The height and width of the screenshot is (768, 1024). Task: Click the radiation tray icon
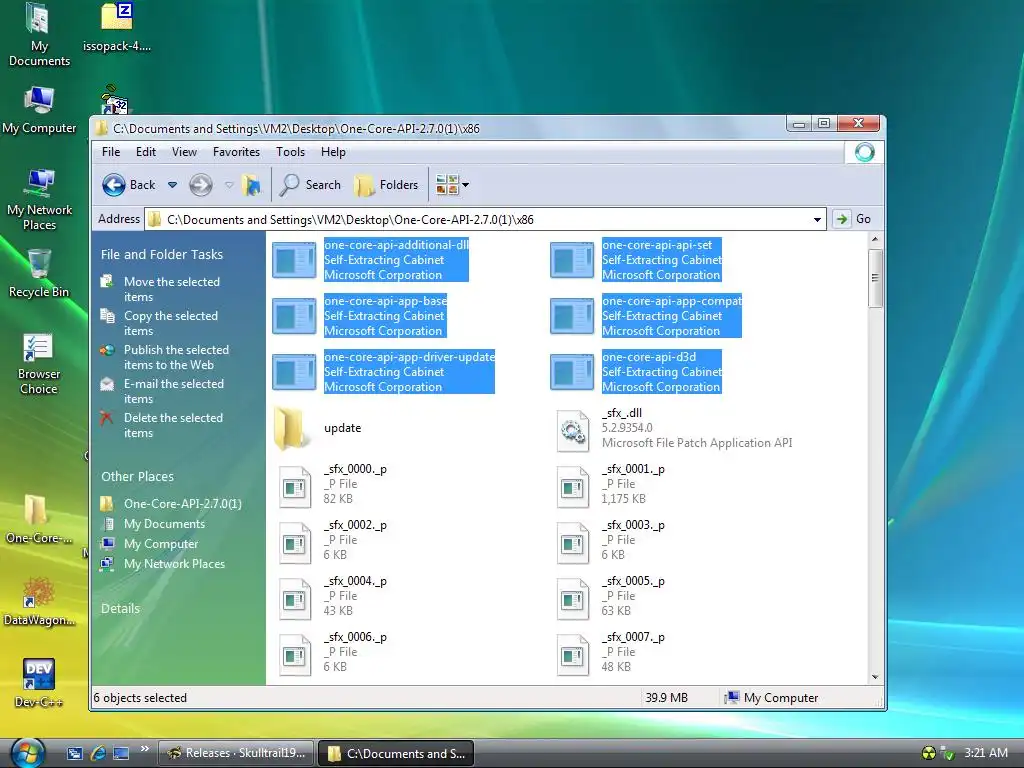[x=928, y=753]
